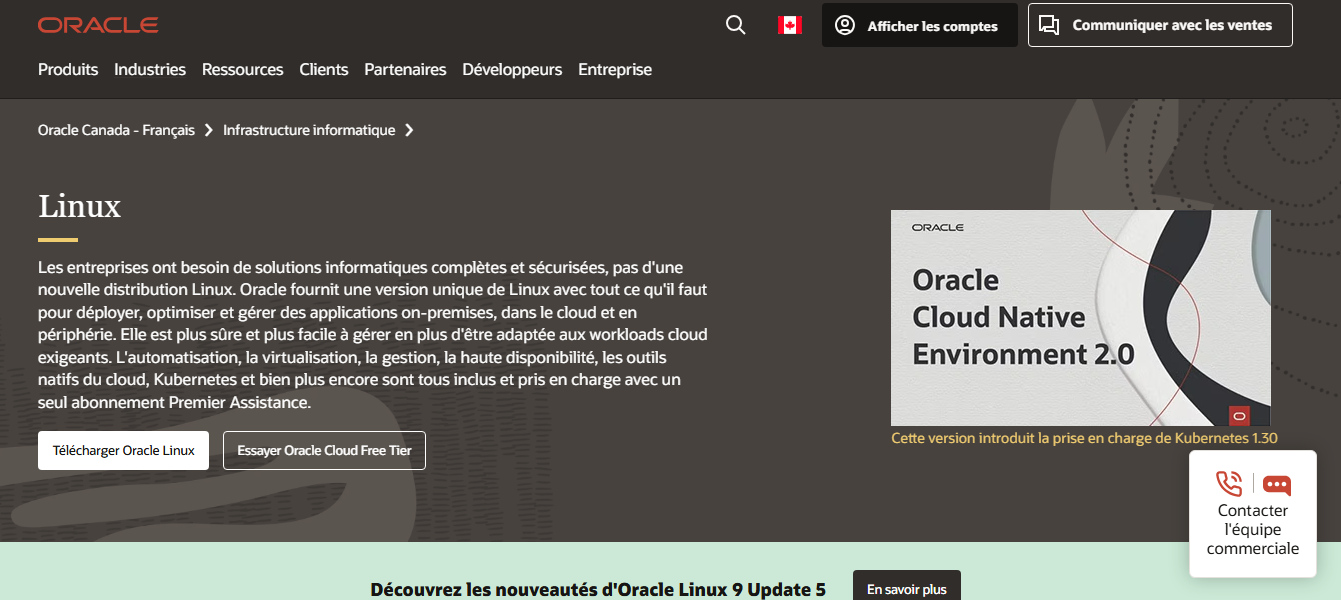This screenshot has width=1341, height=600.
Task: Click the red Oracle icon on the banner image
Action: pos(1240,413)
